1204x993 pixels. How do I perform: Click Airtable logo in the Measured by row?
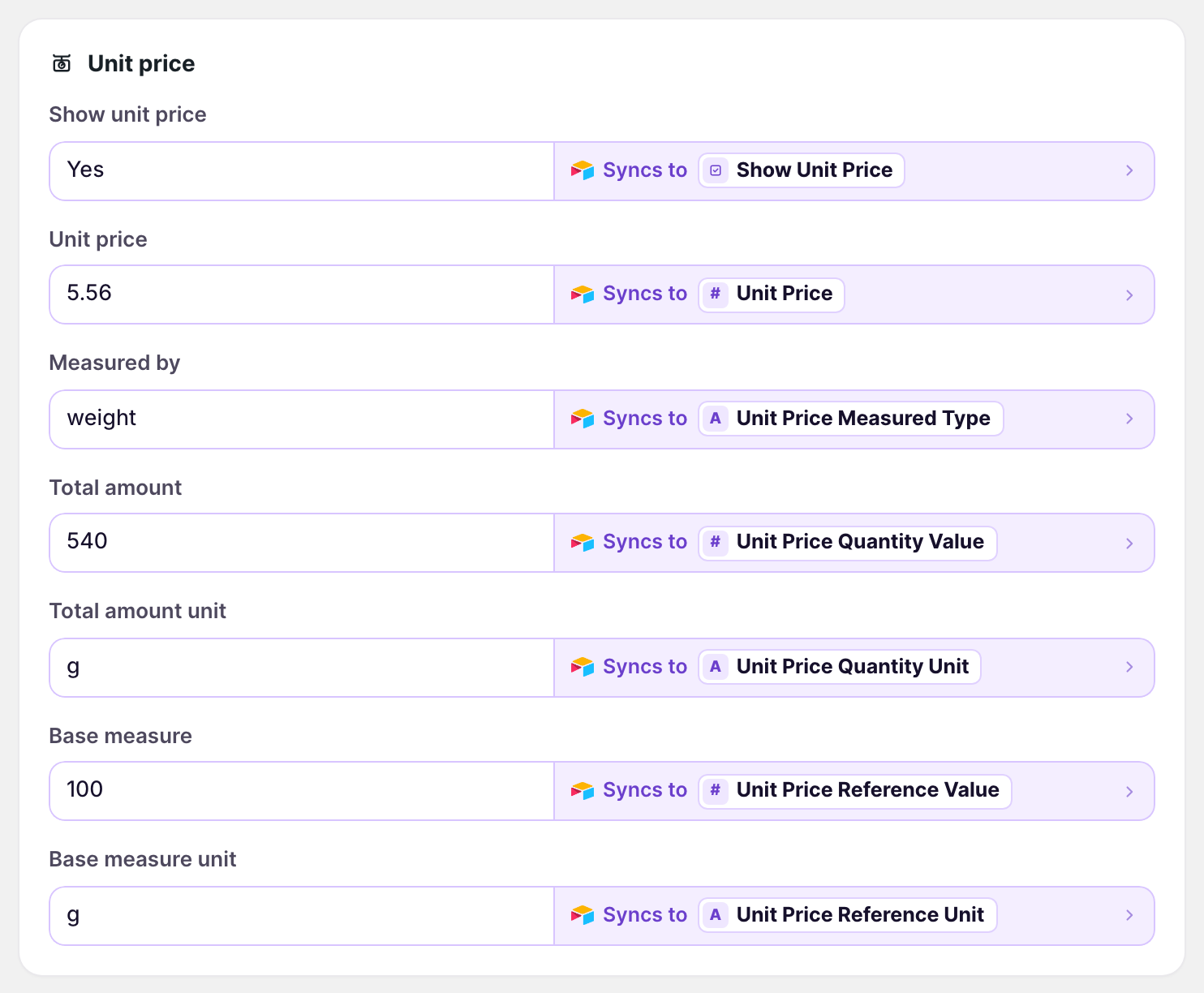click(583, 419)
